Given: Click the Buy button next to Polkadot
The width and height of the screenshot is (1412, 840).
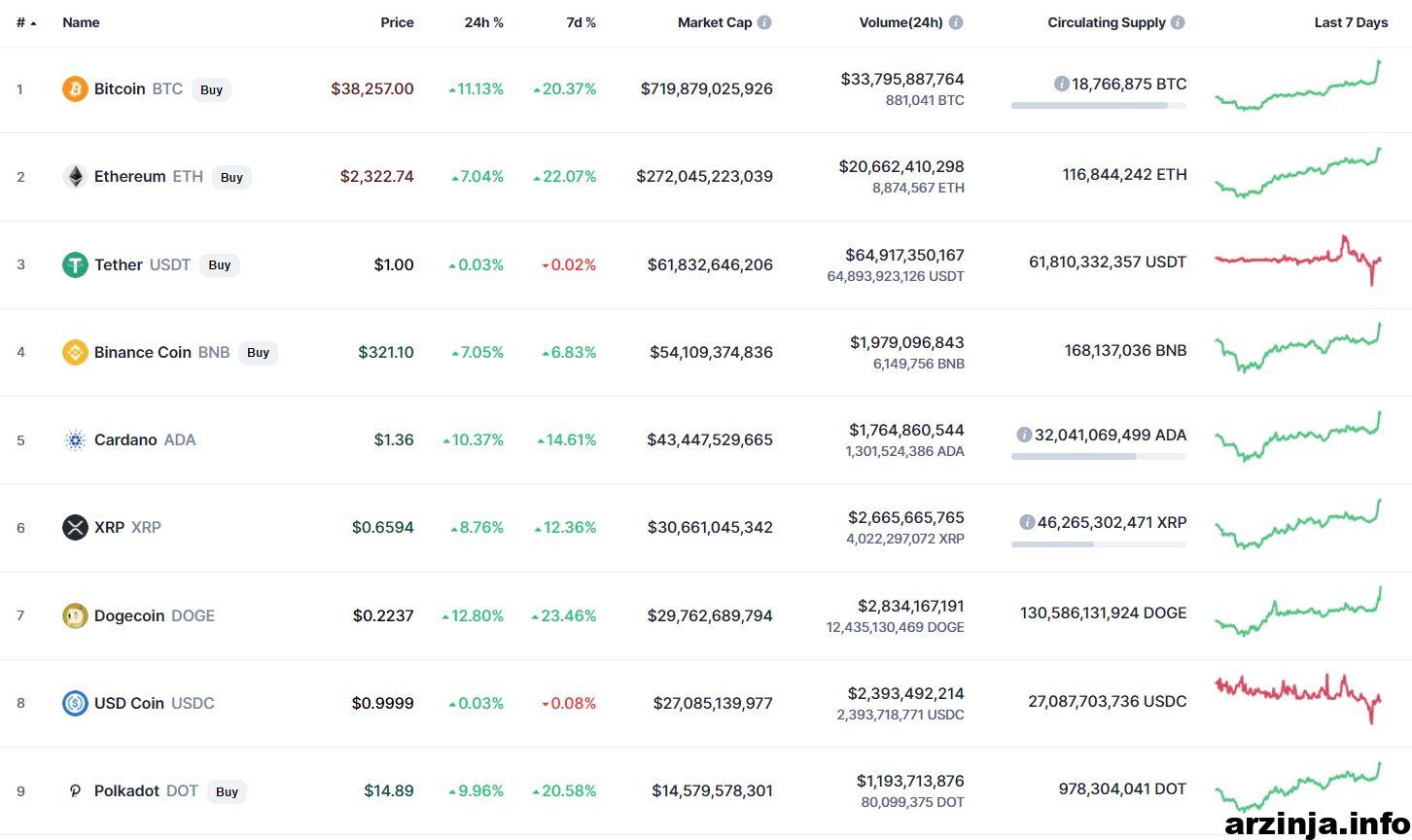Looking at the screenshot, I should click(227, 791).
